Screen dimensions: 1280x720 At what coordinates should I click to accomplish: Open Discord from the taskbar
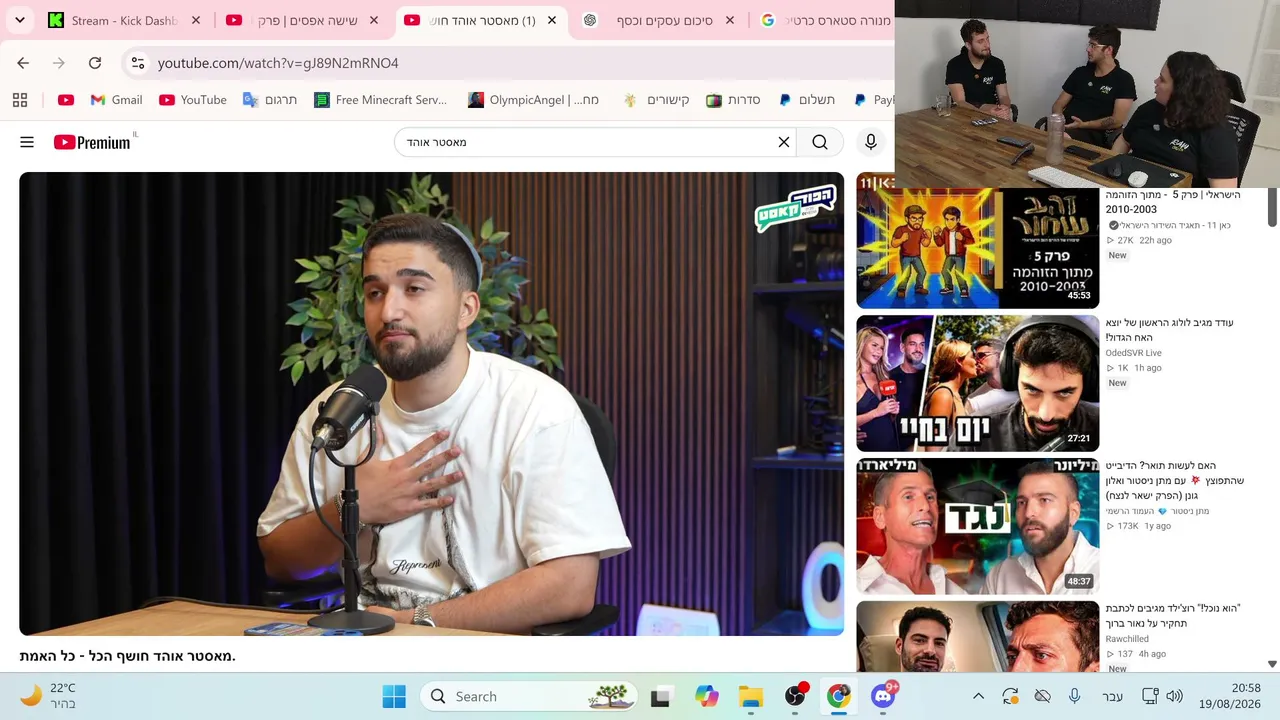882,697
